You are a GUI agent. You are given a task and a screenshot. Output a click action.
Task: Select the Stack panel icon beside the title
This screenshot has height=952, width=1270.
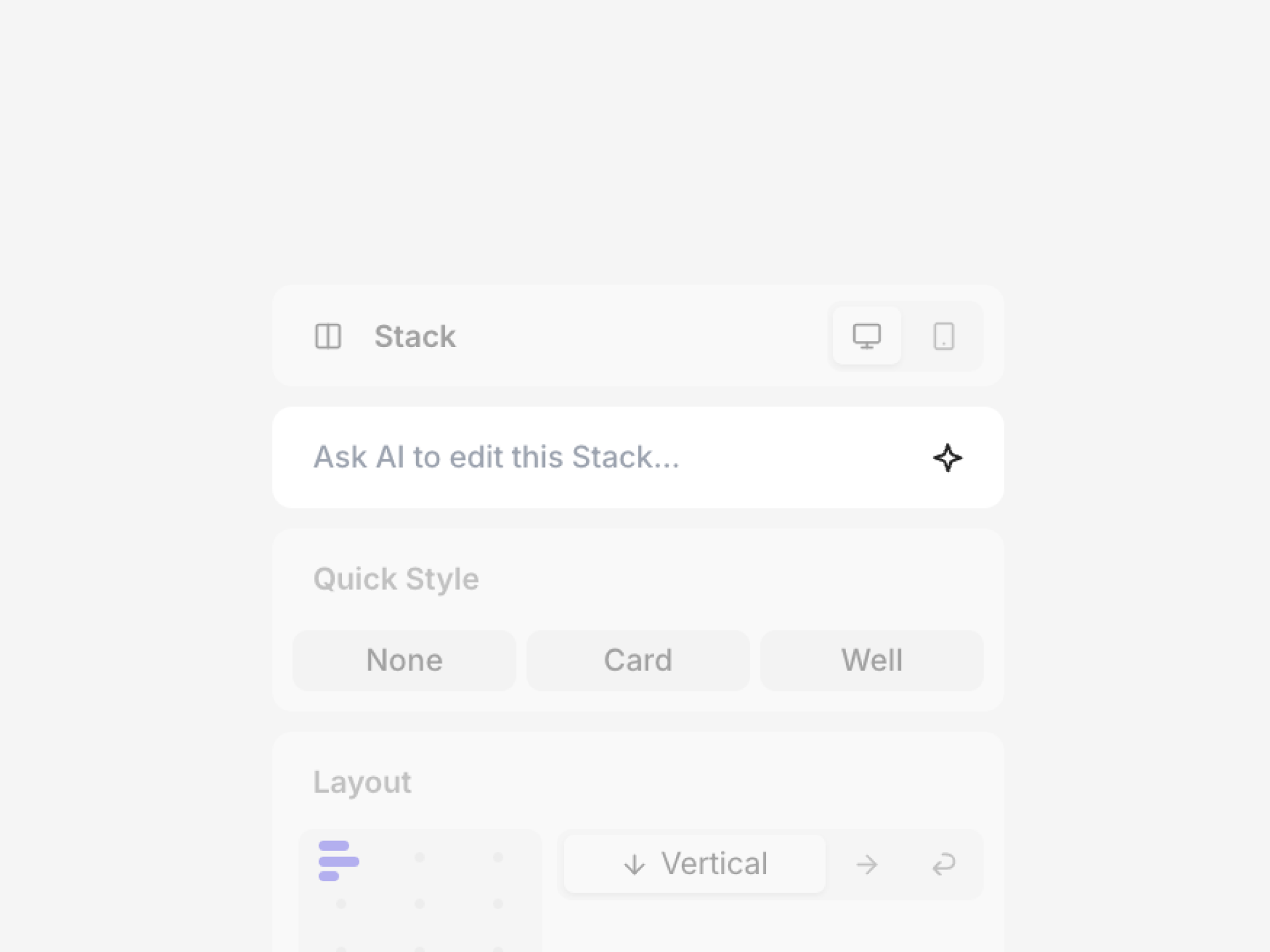(x=329, y=337)
